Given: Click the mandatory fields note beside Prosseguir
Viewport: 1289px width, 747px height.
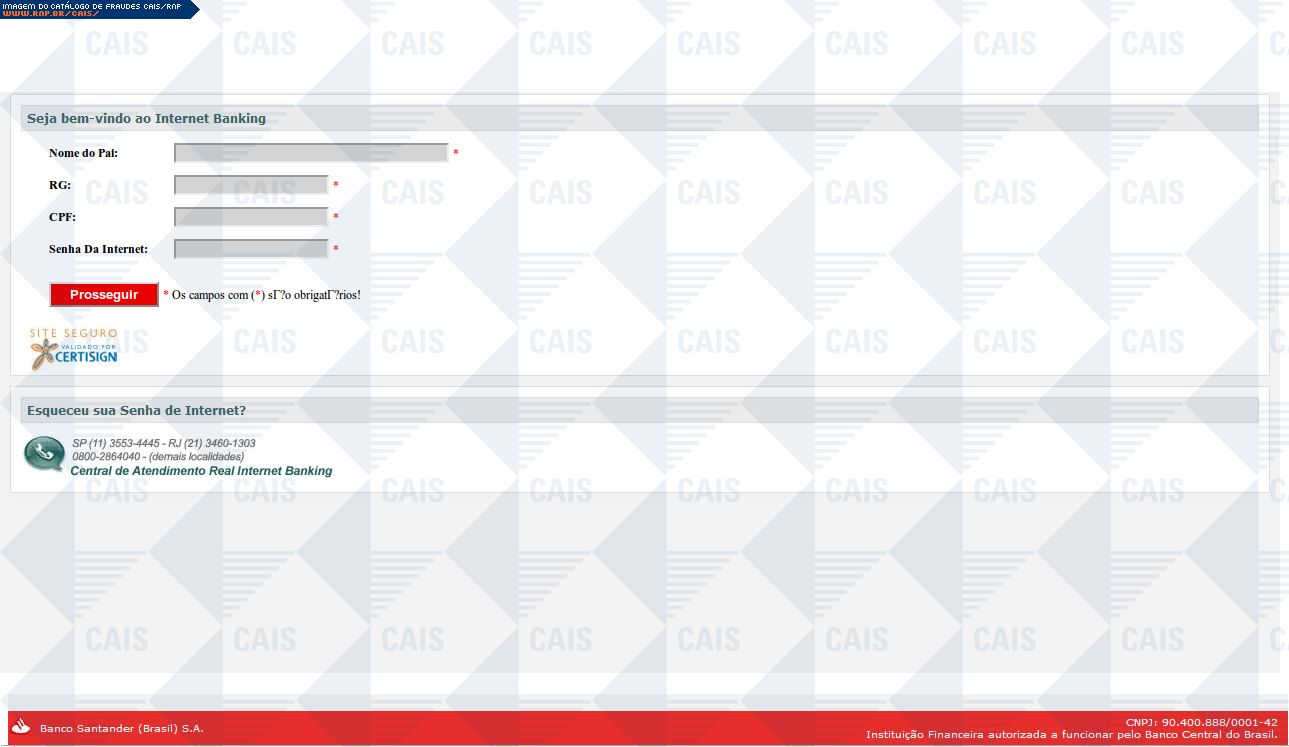Looking at the screenshot, I should point(262,295).
